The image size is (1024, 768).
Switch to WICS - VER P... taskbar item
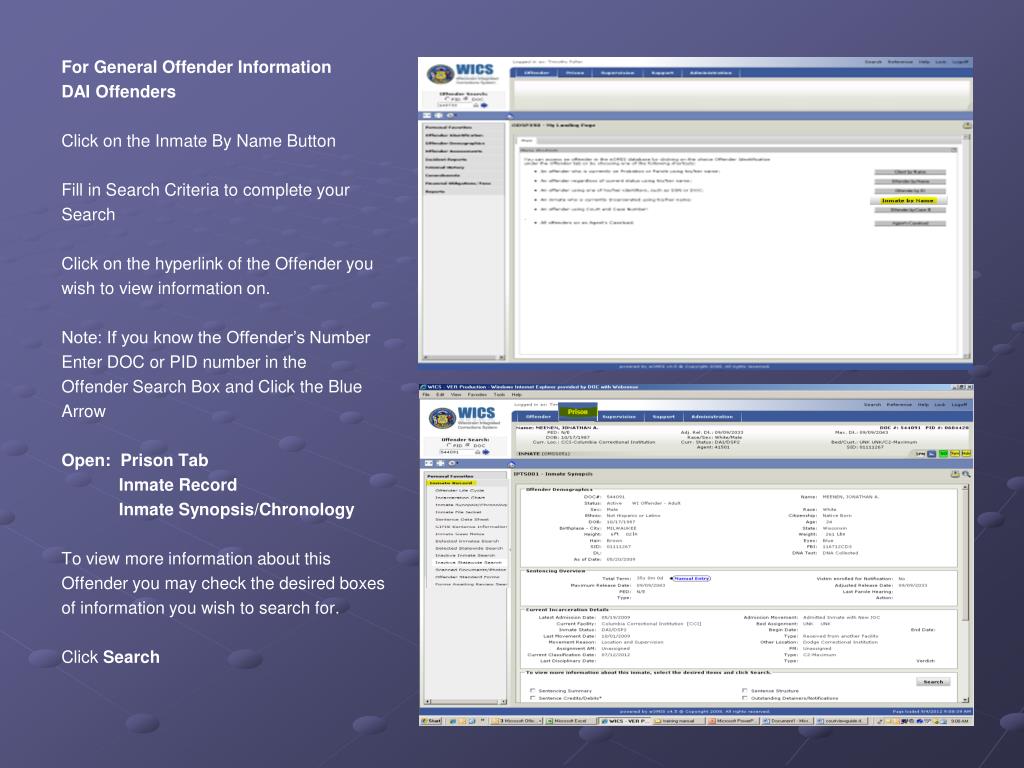click(624, 721)
